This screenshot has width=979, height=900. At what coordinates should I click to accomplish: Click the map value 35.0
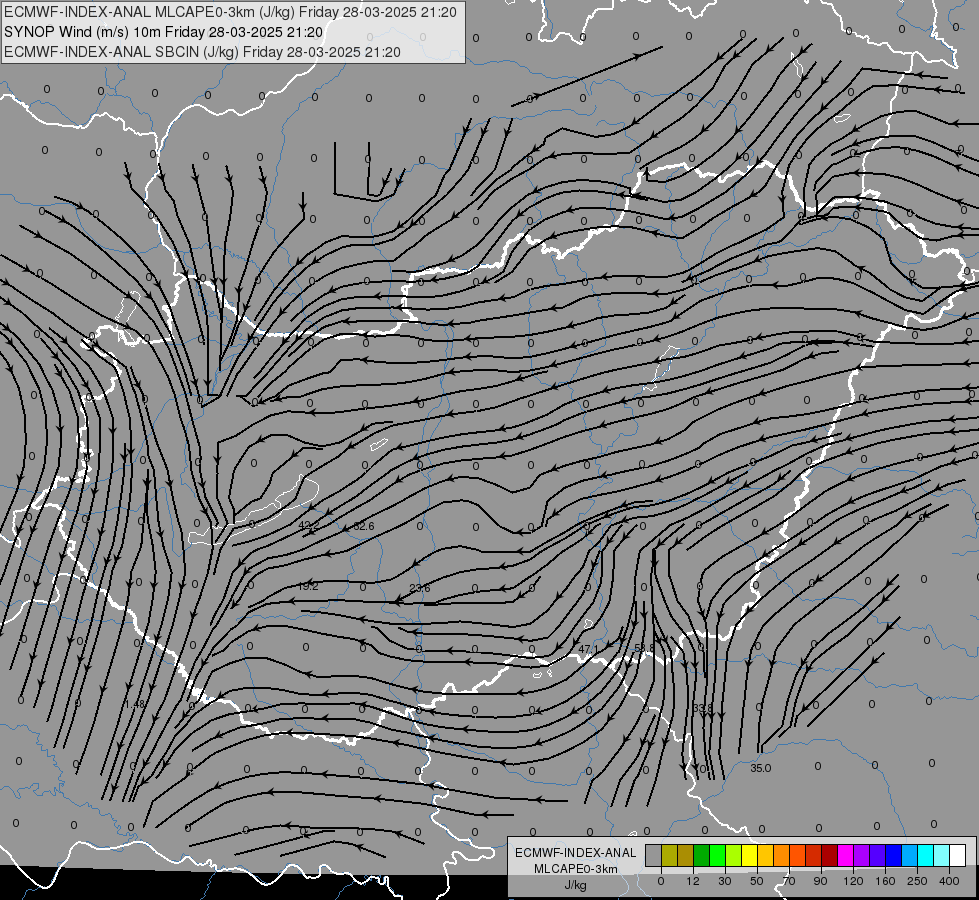coord(760,769)
